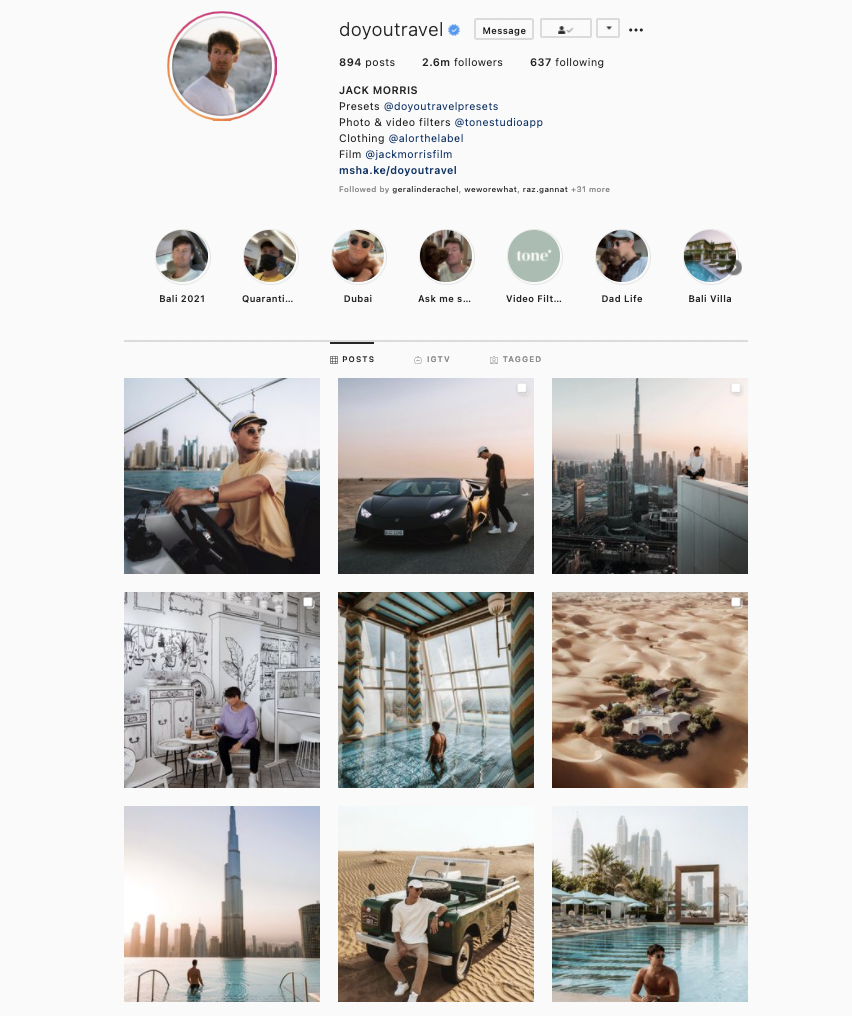Expand the suggested accounts dropdown arrow
852x1016 pixels.
pyautogui.click(x=608, y=29)
